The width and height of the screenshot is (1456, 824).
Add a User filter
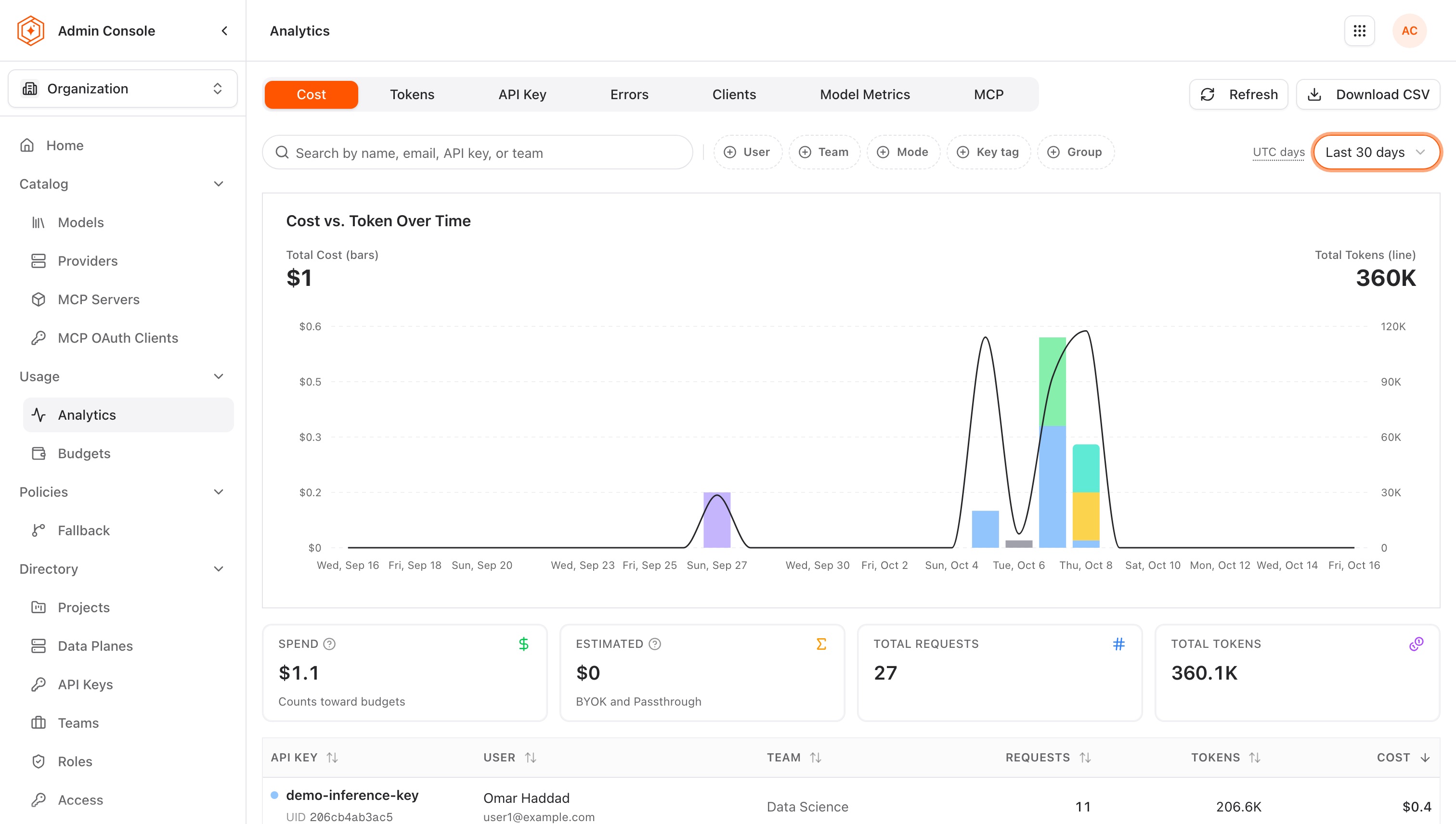tap(747, 152)
